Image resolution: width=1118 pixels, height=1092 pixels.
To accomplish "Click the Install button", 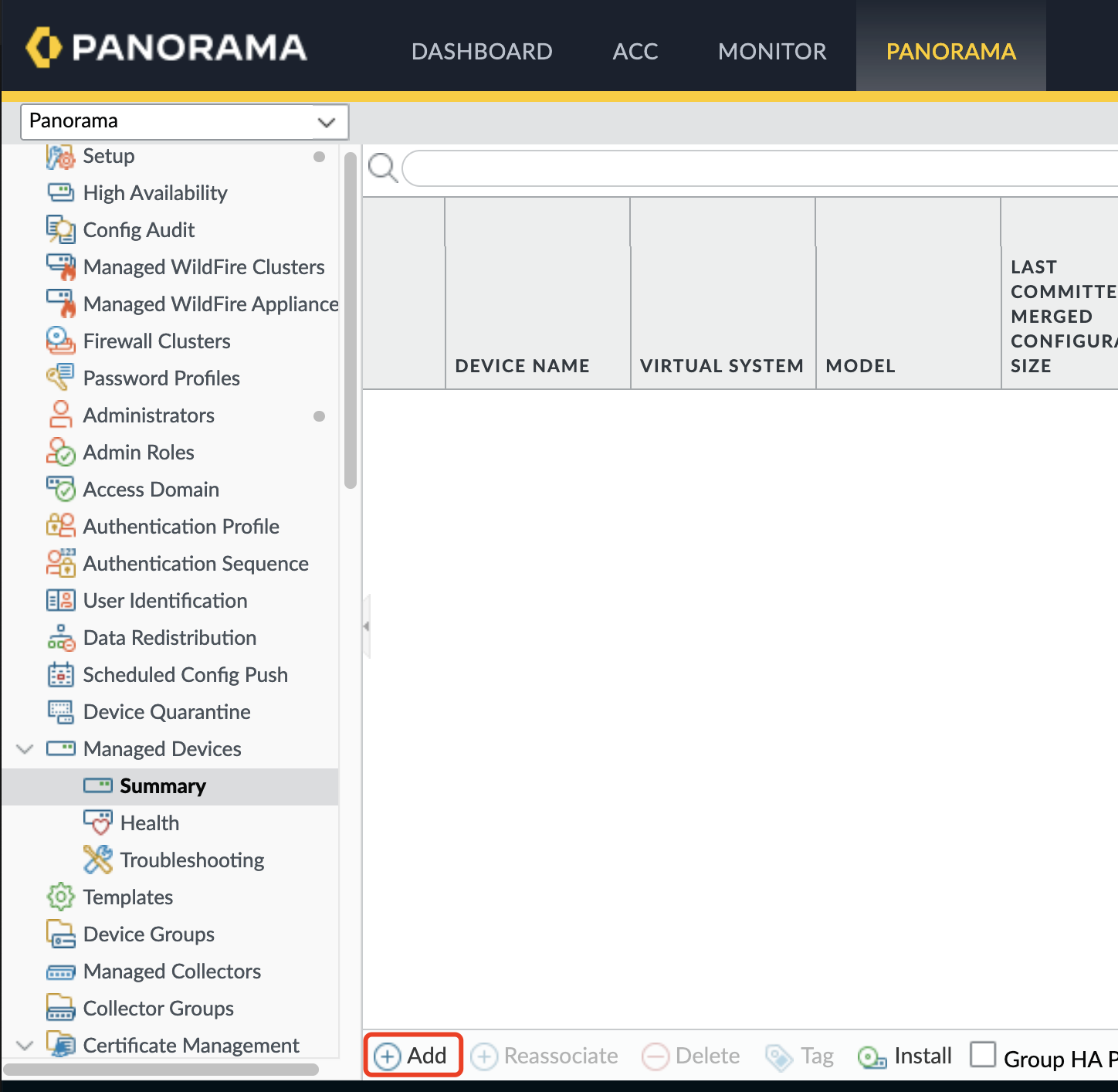I will pos(905,1056).
